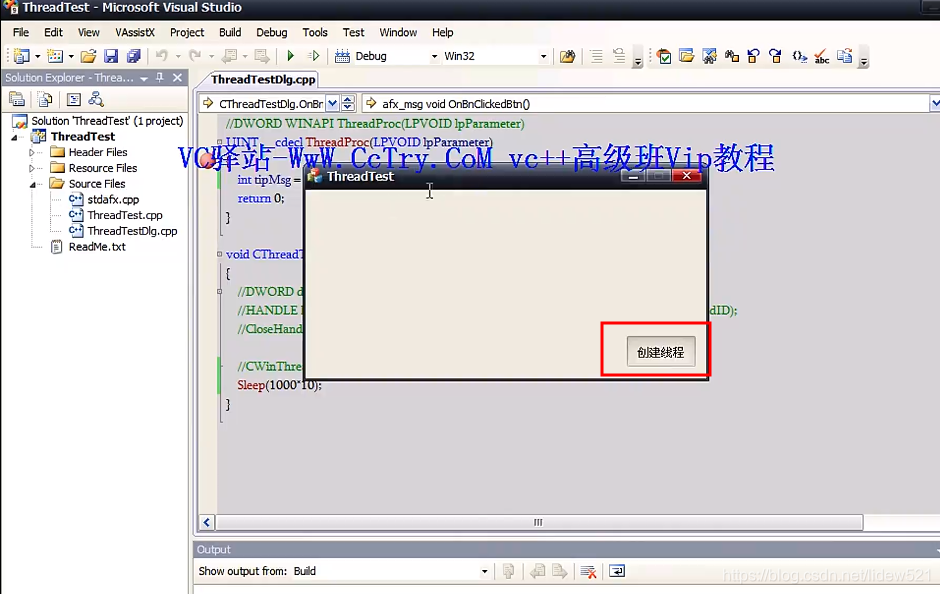Click the Decrease Indent toolbar icon

pyautogui.click(x=596, y=56)
